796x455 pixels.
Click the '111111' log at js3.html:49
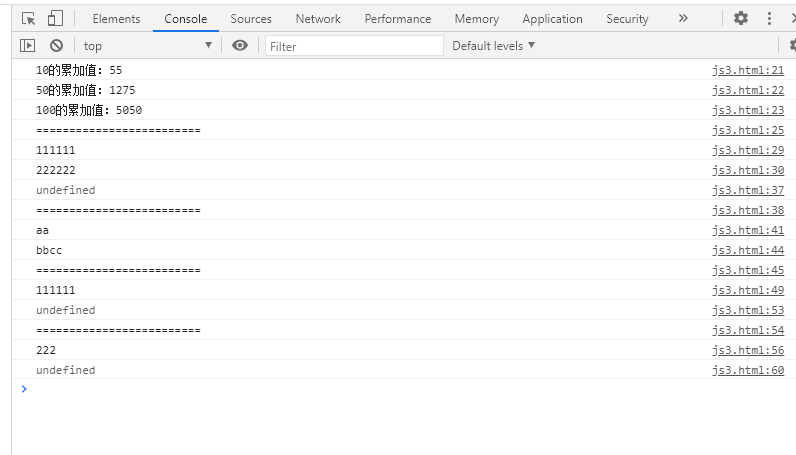click(x=55, y=290)
